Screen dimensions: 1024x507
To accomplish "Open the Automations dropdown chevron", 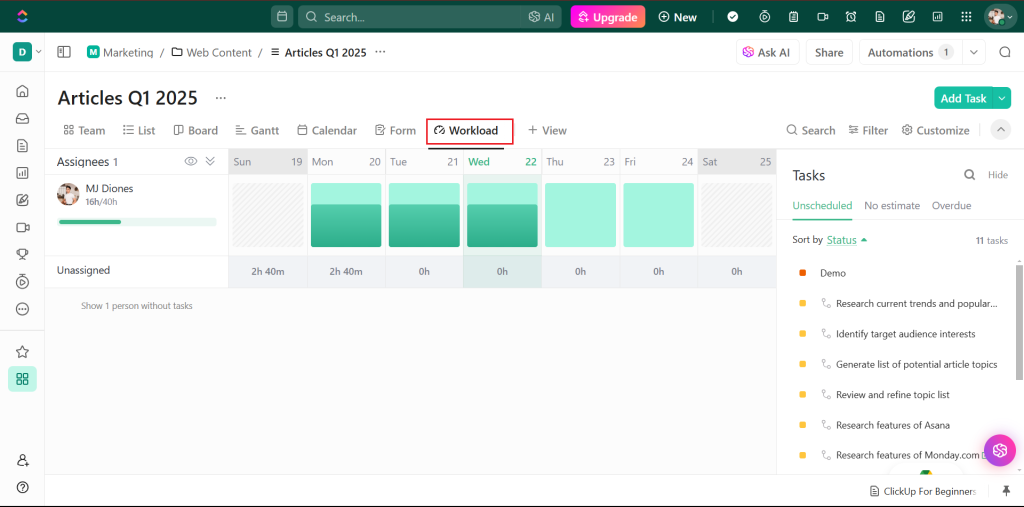I will [974, 52].
